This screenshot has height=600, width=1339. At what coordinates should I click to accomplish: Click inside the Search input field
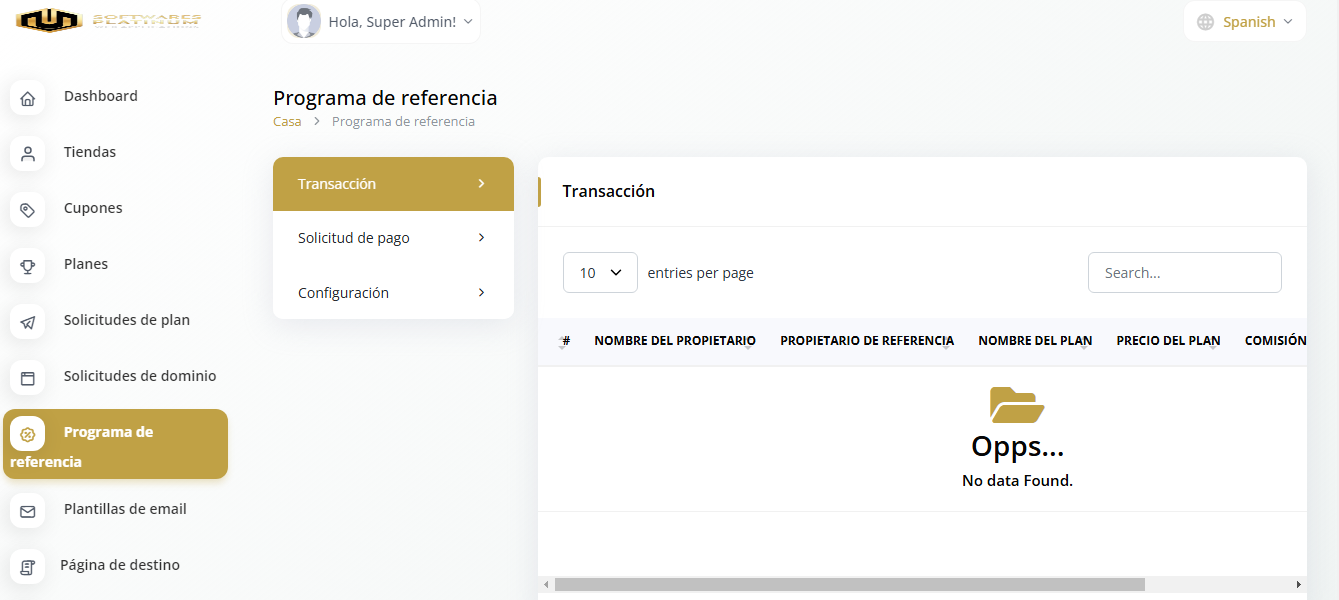point(1184,273)
